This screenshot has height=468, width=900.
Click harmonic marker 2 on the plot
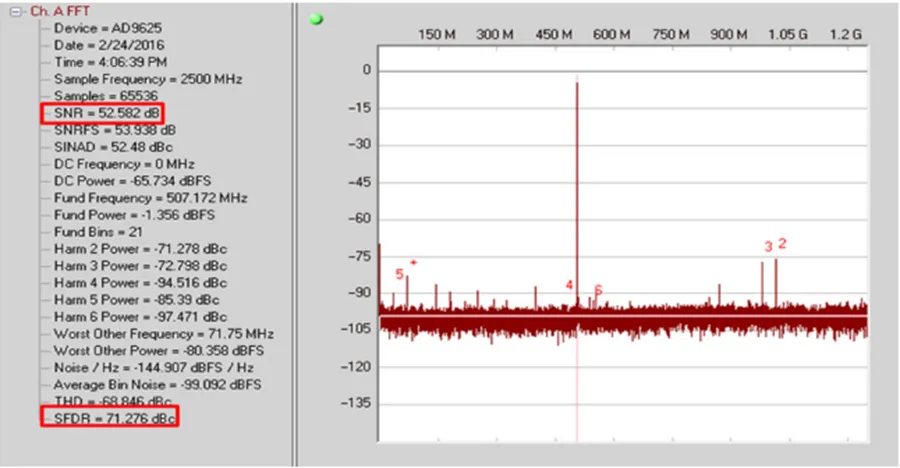782,243
